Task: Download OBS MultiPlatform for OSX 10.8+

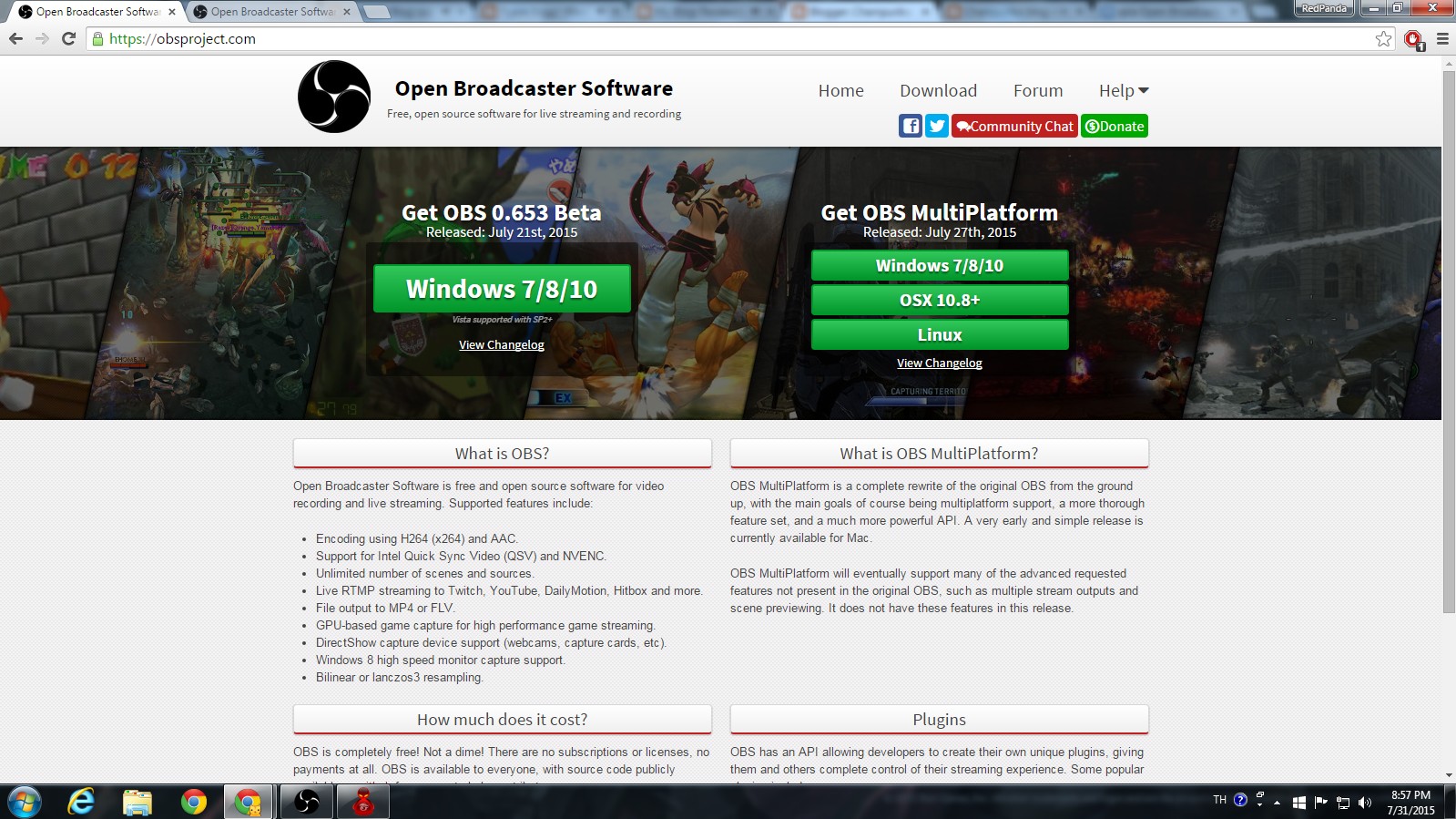Action: 940,300
